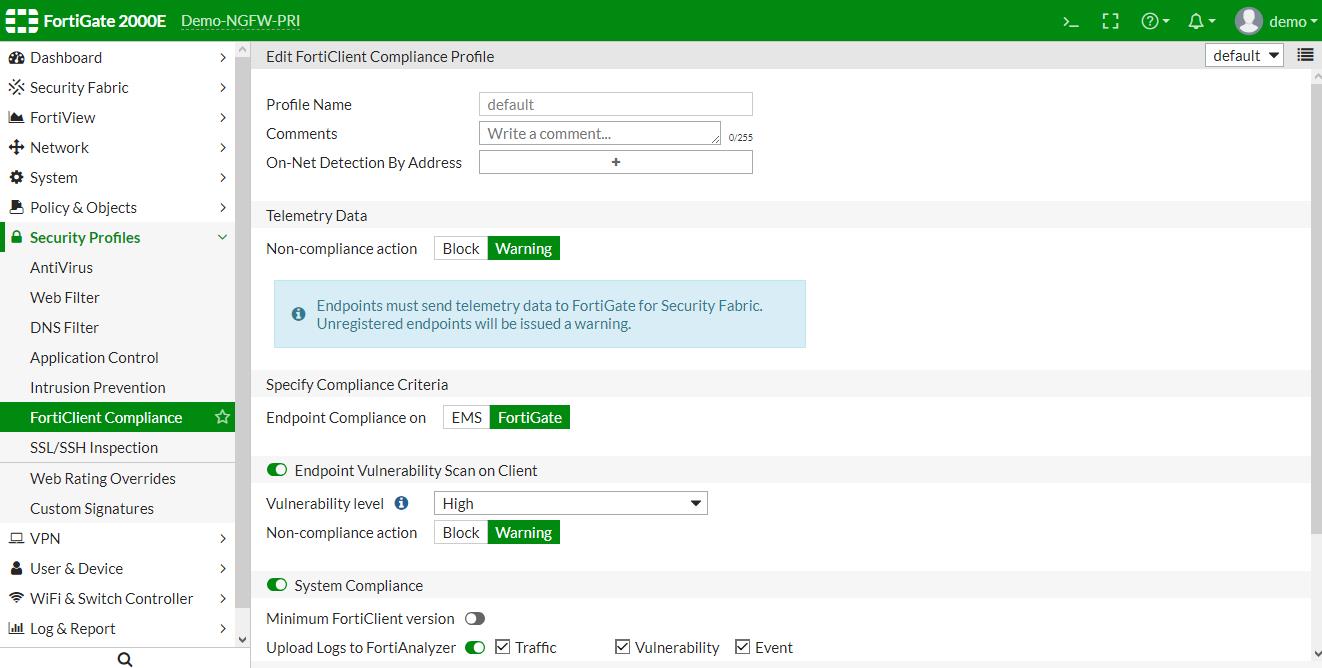This screenshot has height=668, width=1322.
Task: Click the Demo-NGFW-PRI hostname
Action: coord(240,21)
